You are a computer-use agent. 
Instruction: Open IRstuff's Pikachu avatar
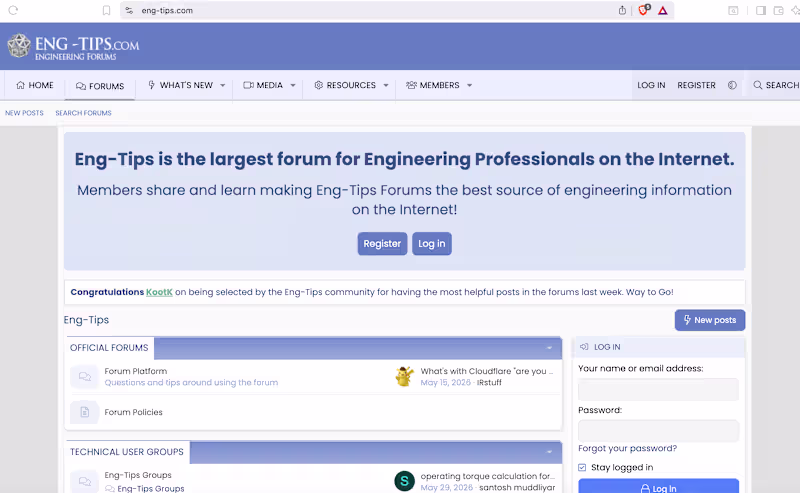[x=404, y=377]
